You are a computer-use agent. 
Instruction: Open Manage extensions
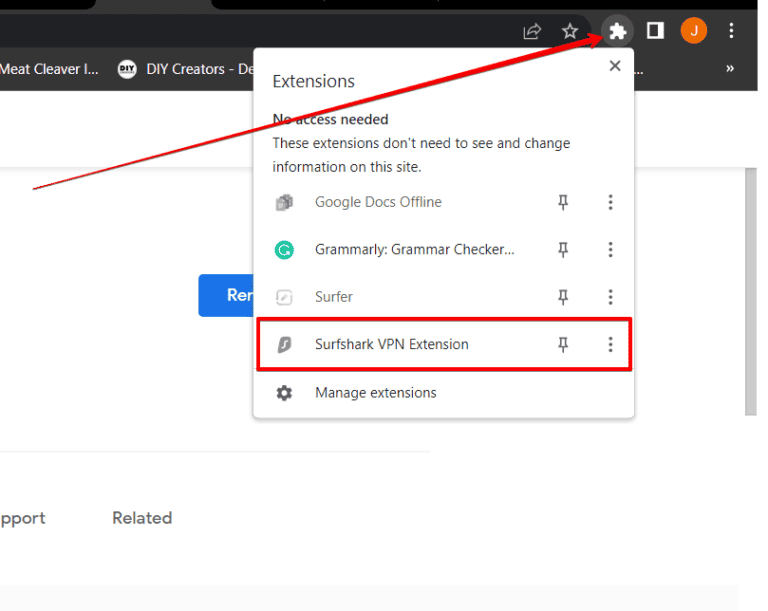click(375, 393)
